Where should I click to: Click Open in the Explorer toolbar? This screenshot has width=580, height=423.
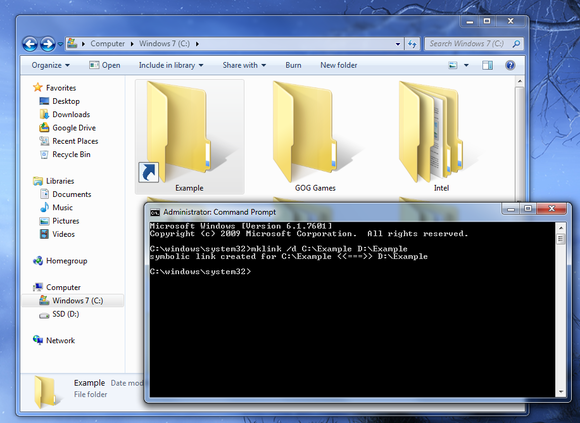pyautogui.click(x=105, y=65)
